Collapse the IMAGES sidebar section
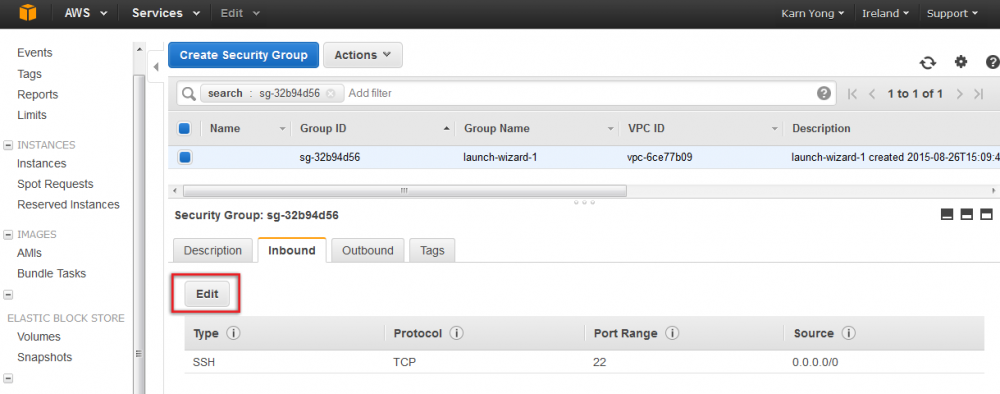Image resolution: width=1000 pixels, height=394 pixels. pyautogui.click(x=8, y=235)
